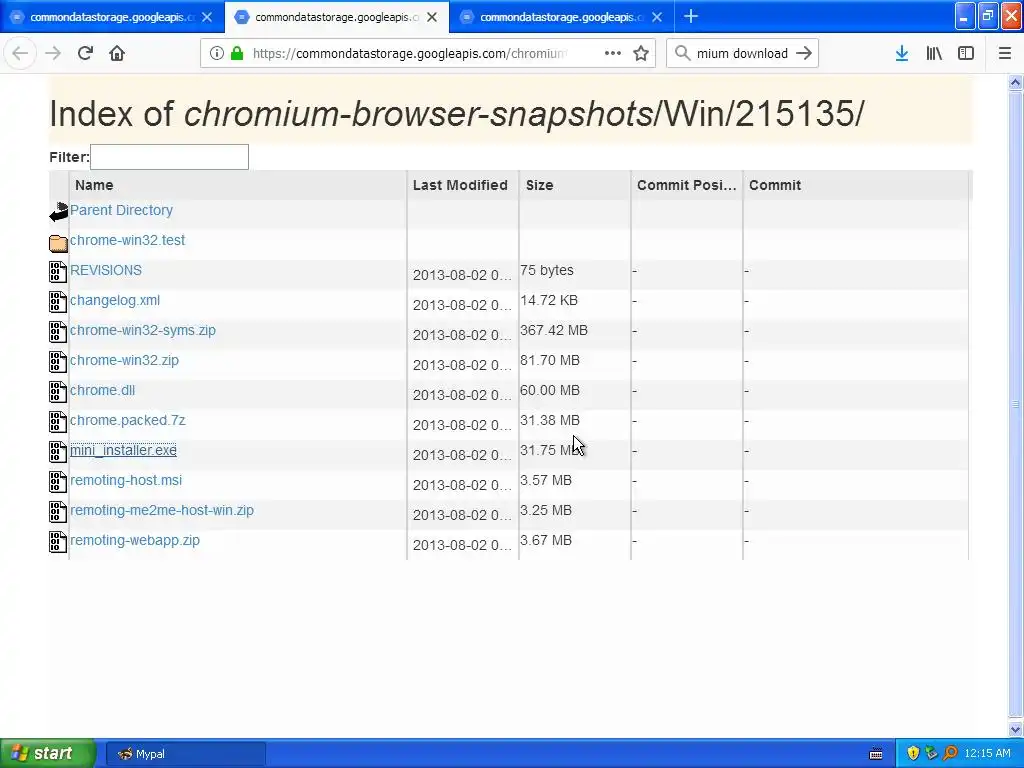Image resolution: width=1024 pixels, height=768 pixels.
Task: Download chrome-win32-syms.zip
Action: [143, 330]
